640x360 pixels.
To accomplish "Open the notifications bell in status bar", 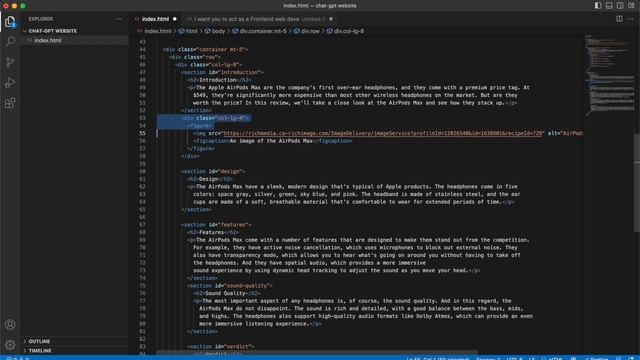I will tap(631, 358).
